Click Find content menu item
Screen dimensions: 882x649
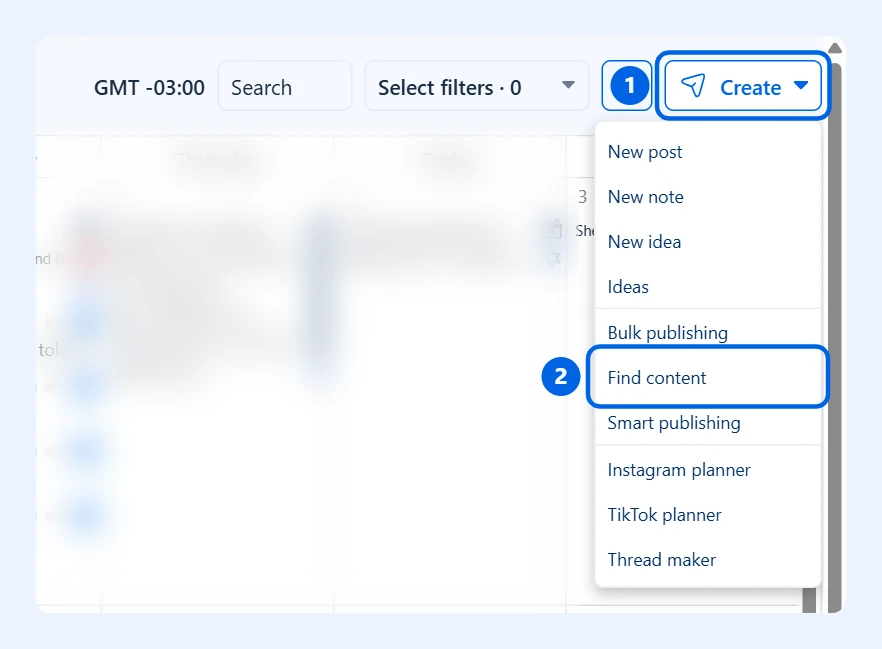[x=708, y=377]
